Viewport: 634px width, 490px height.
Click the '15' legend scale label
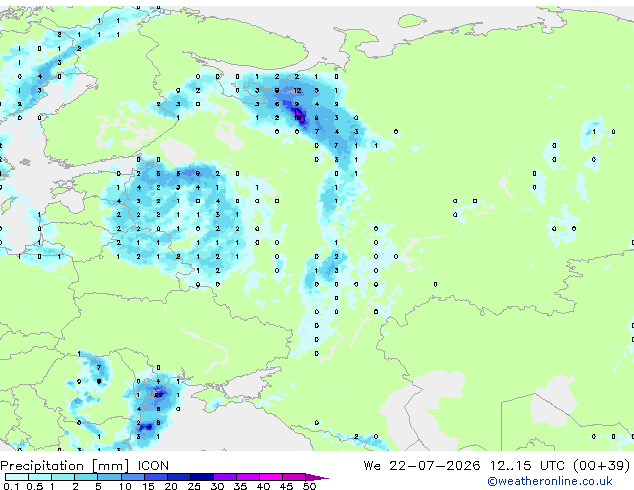(148, 486)
